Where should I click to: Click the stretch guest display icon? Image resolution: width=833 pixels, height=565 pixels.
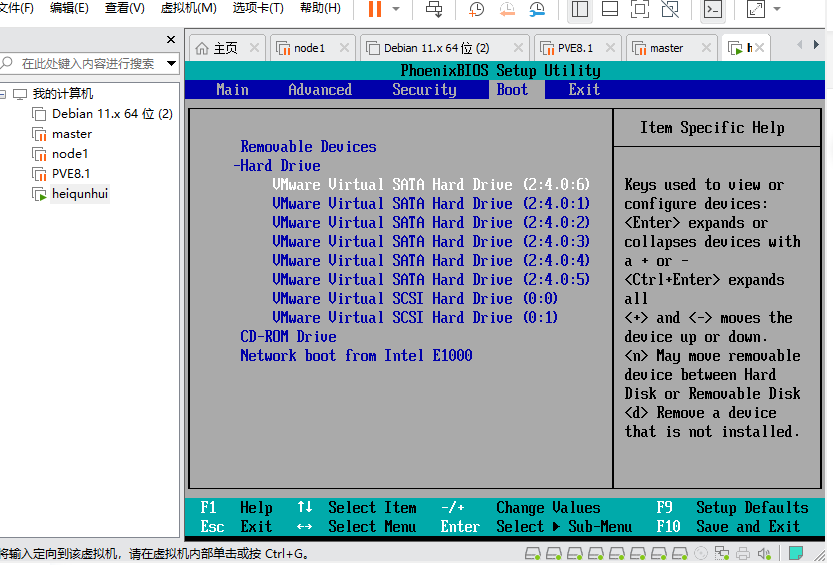[x=755, y=9]
